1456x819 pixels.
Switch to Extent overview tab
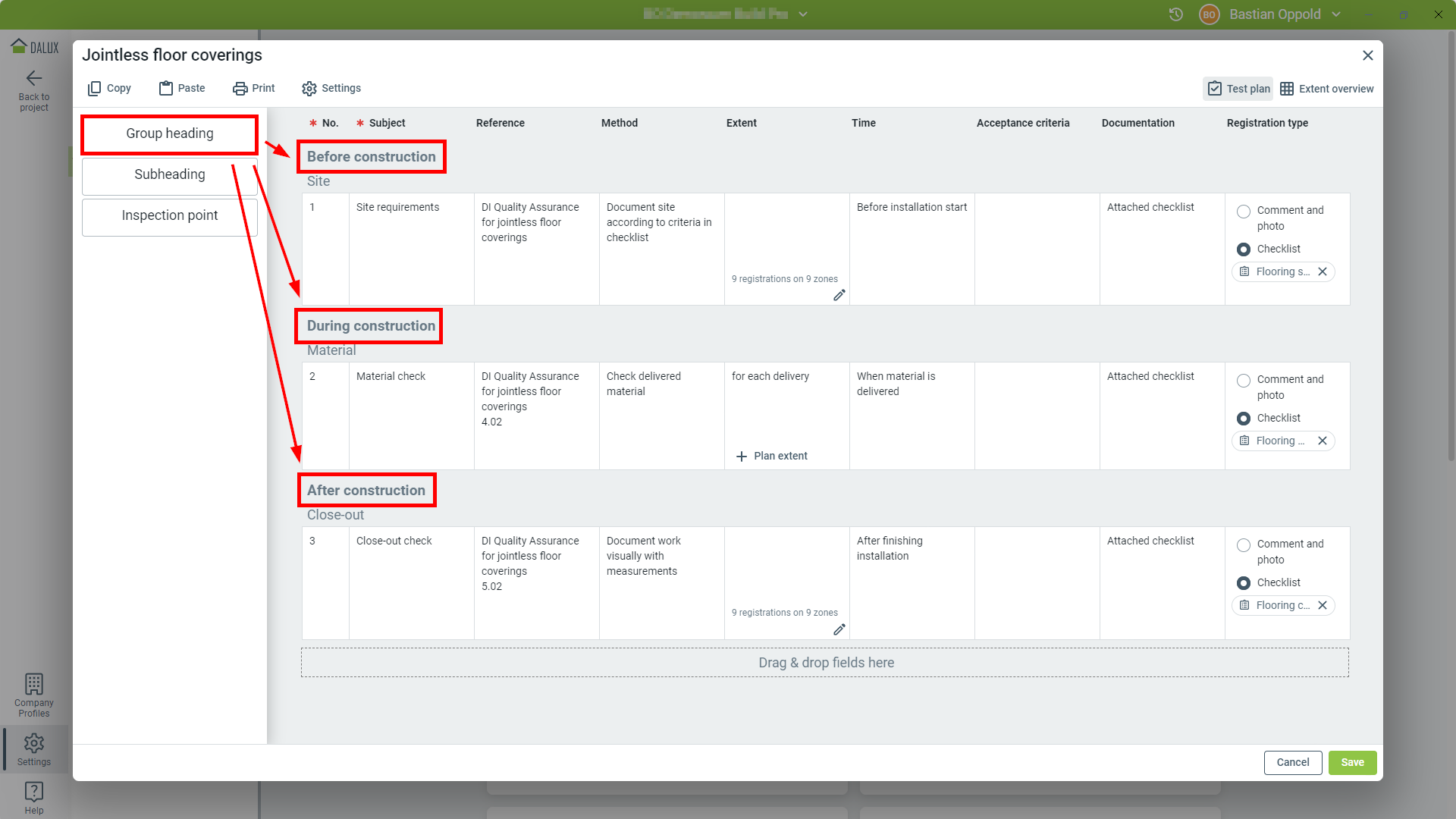(1327, 89)
